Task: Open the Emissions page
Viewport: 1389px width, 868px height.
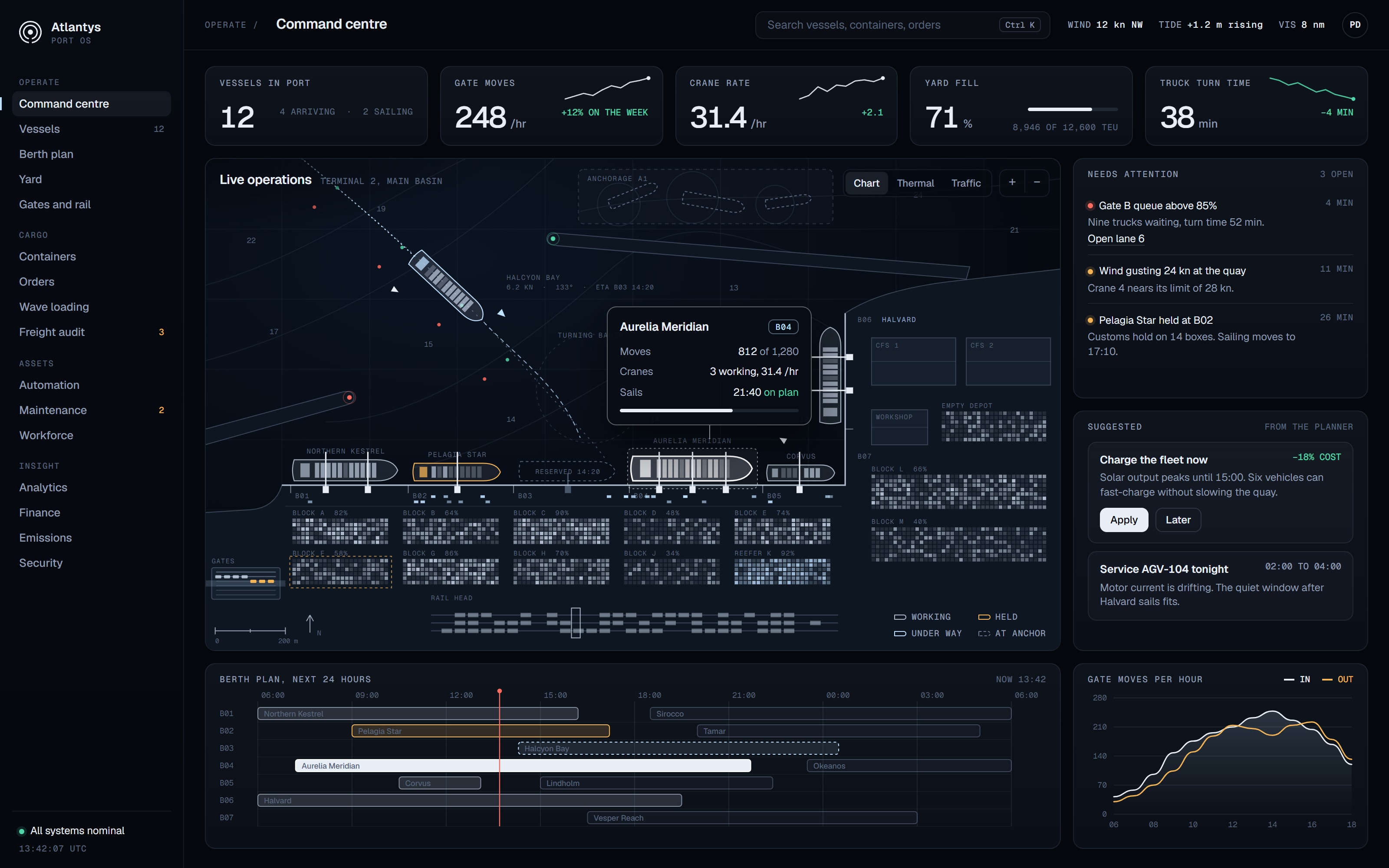Action: click(91, 538)
